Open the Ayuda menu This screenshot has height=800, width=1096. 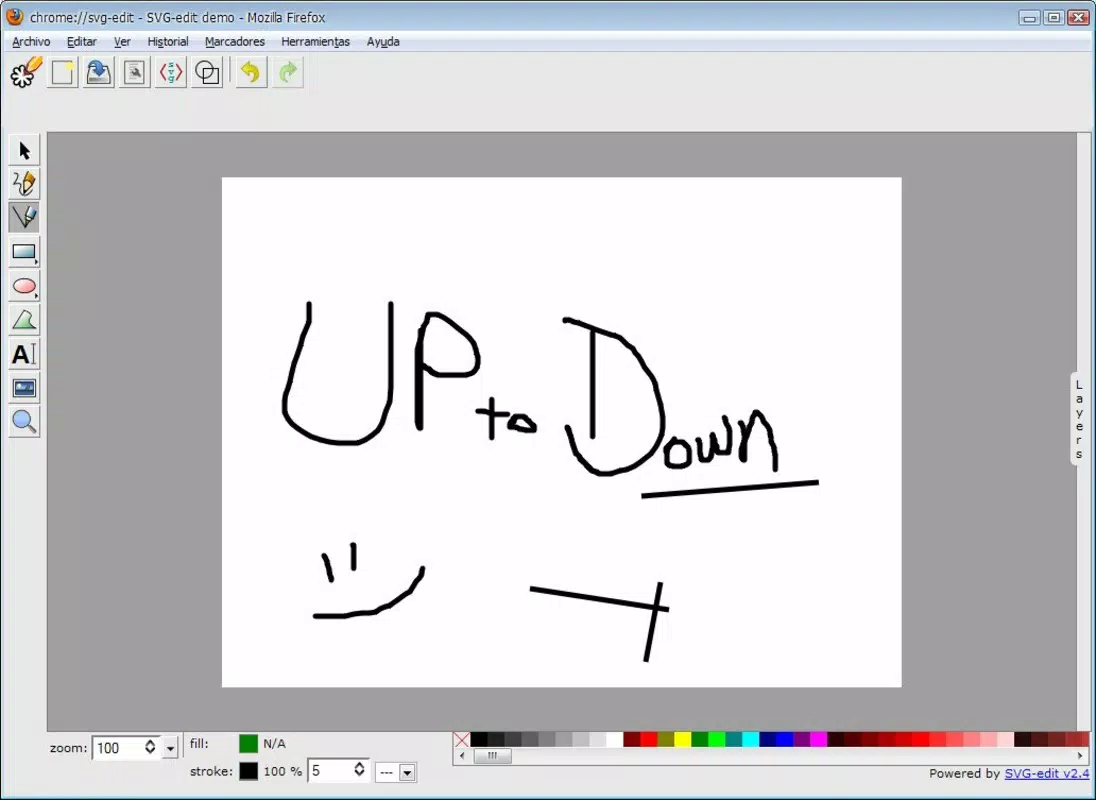(383, 42)
